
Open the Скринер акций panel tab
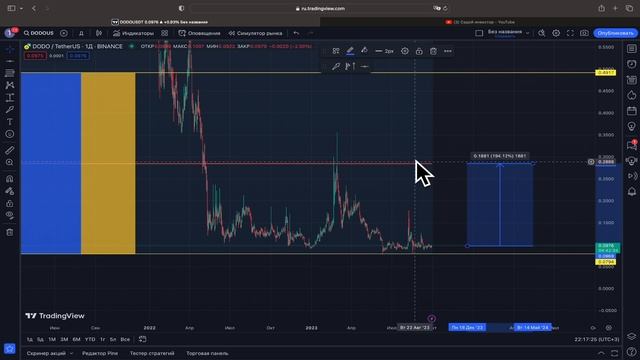pyautogui.click(x=46, y=353)
